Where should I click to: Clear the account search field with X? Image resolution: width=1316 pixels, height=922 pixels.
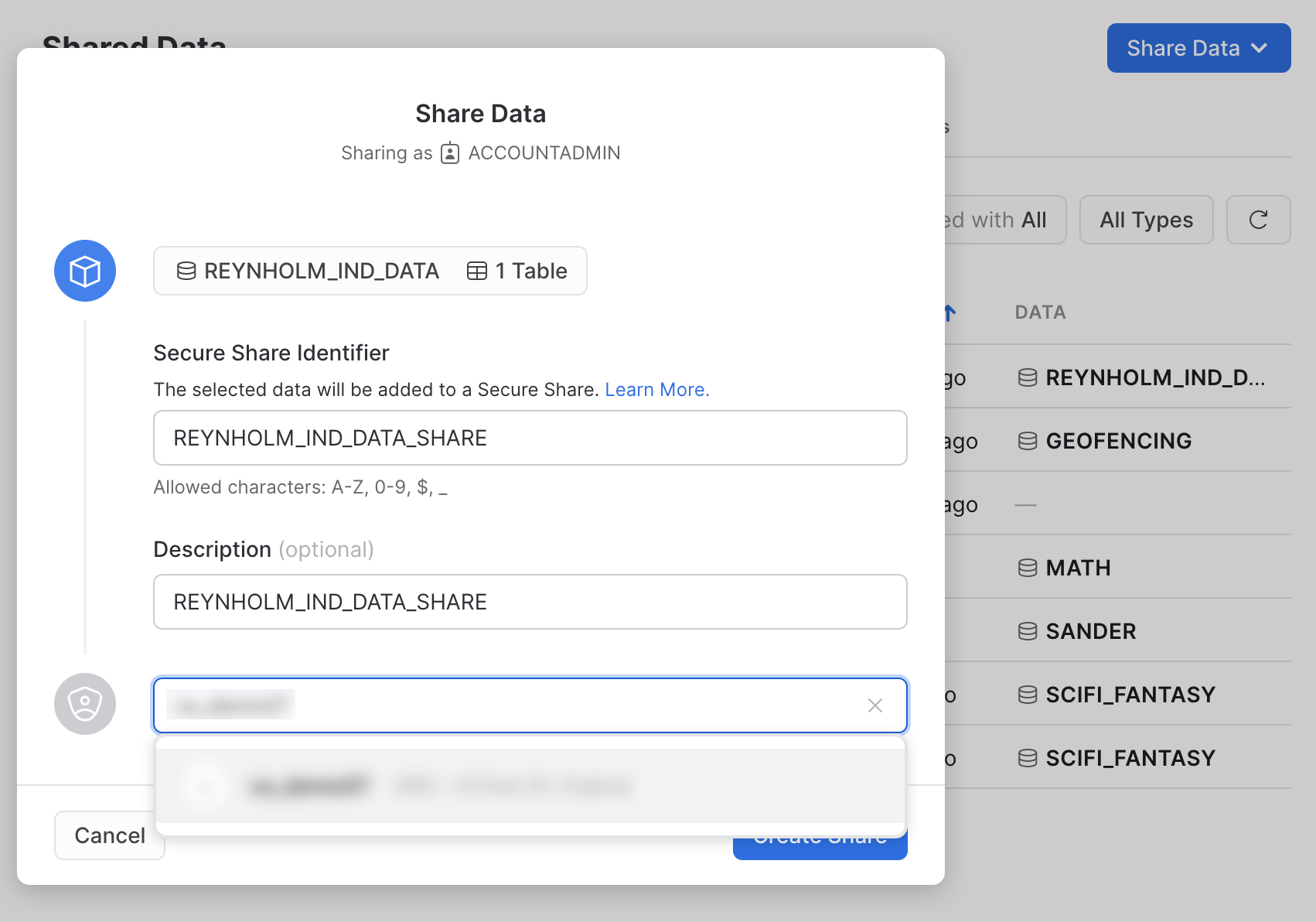pyautogui.click(x=874, y=705)
